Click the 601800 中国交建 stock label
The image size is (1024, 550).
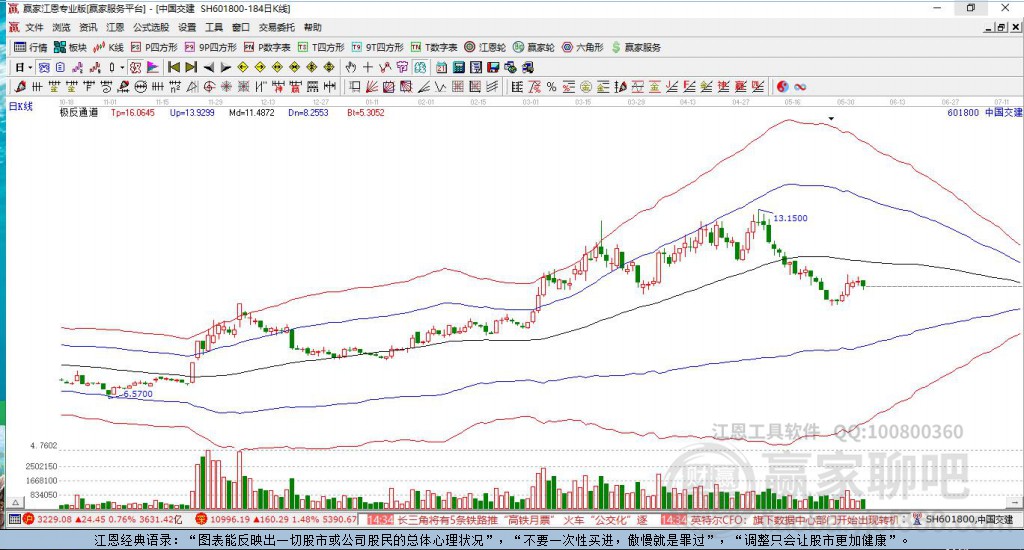(x=985, y=112)
